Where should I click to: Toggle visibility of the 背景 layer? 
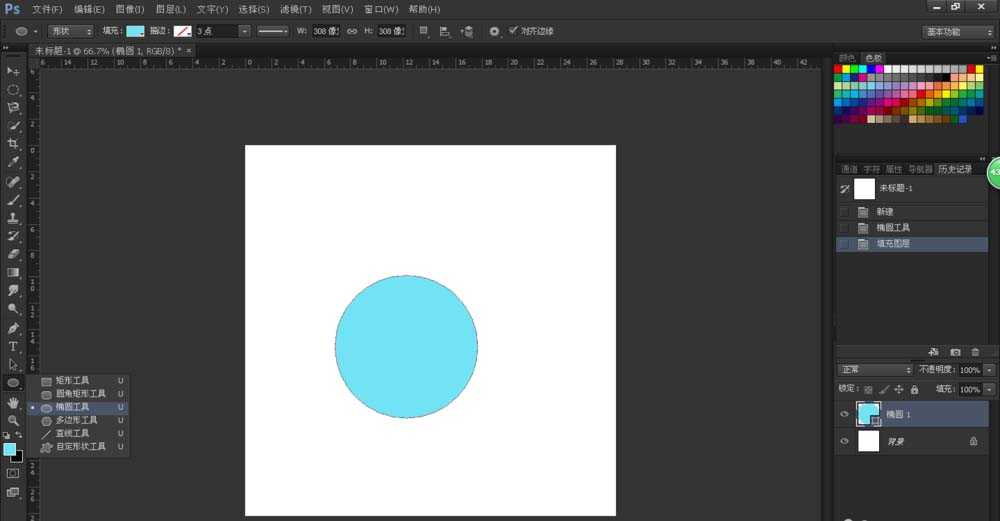point(845,441)
